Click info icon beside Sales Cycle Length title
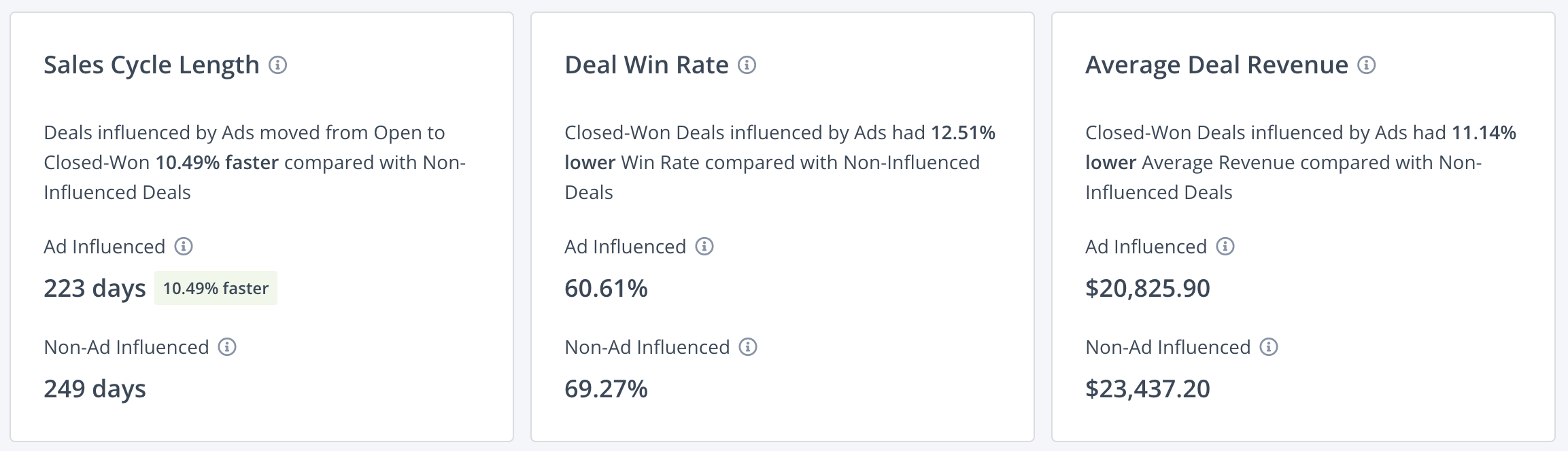Viewport: 1568px width, 451px height. click(x=277, y=65)
